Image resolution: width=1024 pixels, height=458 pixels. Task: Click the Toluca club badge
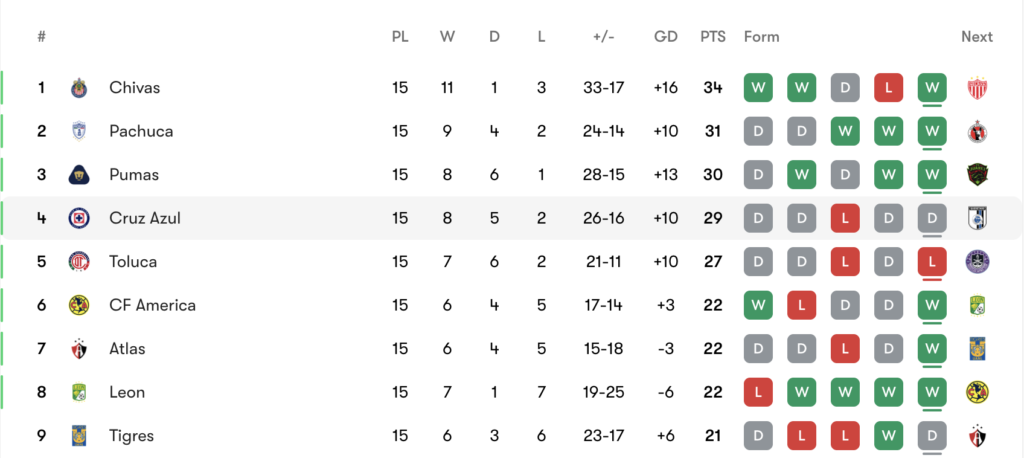click(x=79, y=262)
